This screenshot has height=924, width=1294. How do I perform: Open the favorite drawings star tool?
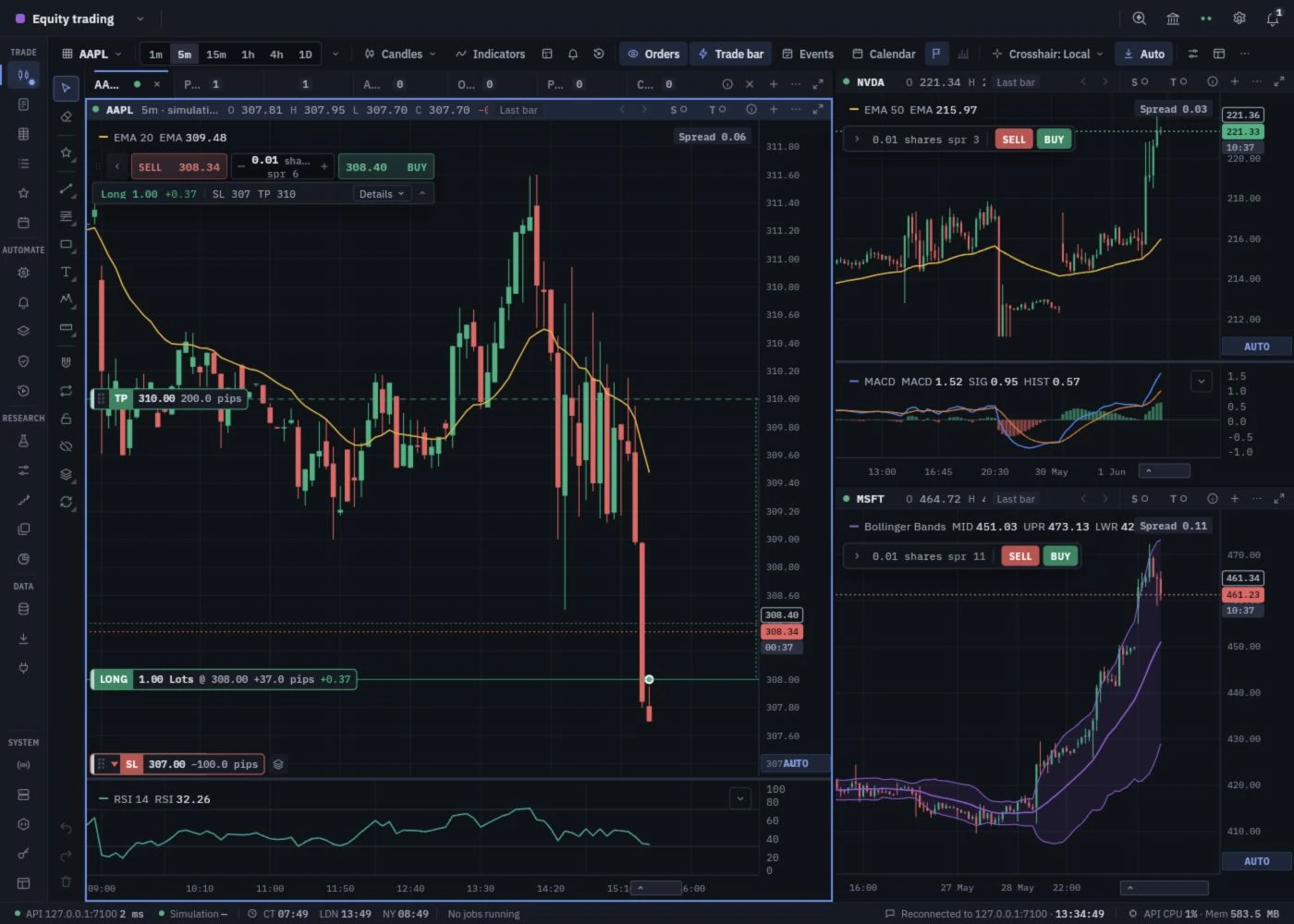point(66,152)
